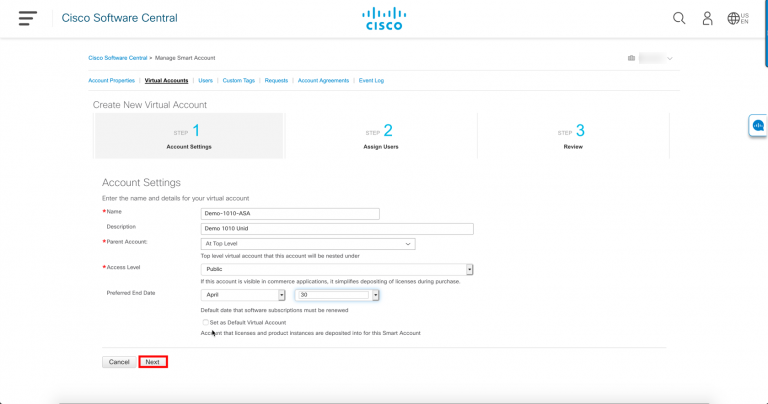
Task: Open the chat assistant bubble icon
Action: coord(758,126)
